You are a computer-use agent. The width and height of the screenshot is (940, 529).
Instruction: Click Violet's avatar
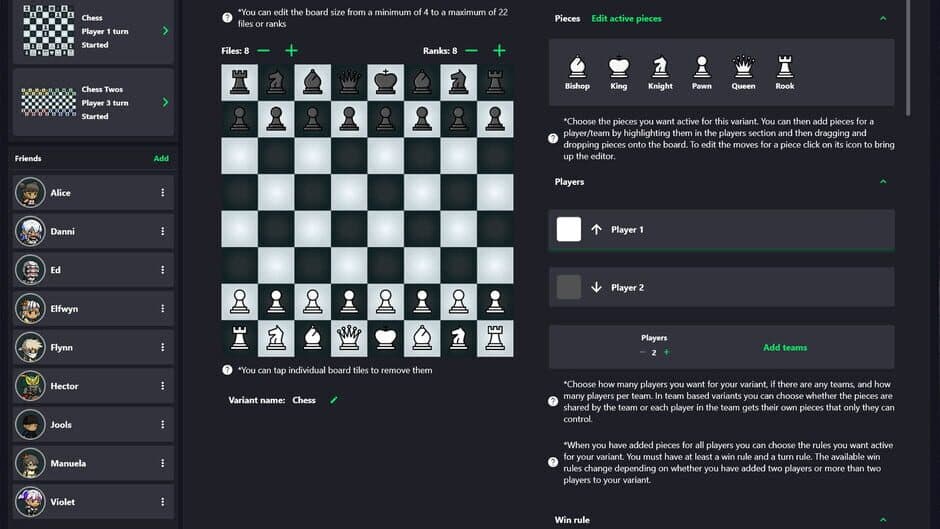pos(30,501)
